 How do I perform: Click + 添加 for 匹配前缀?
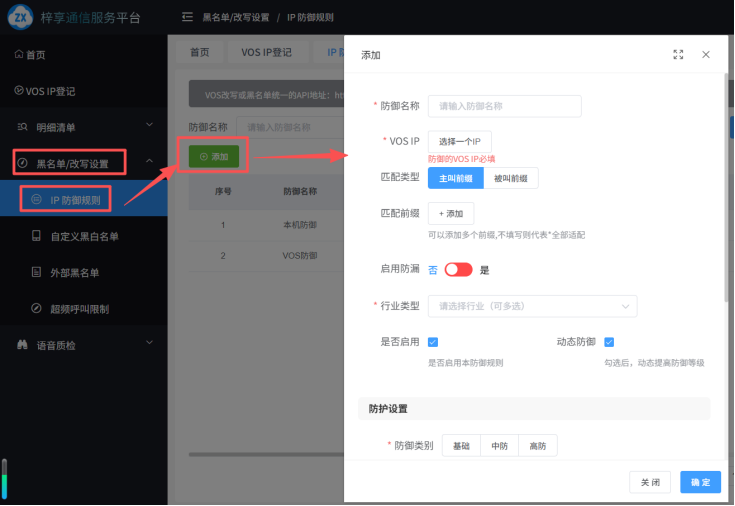451,213
